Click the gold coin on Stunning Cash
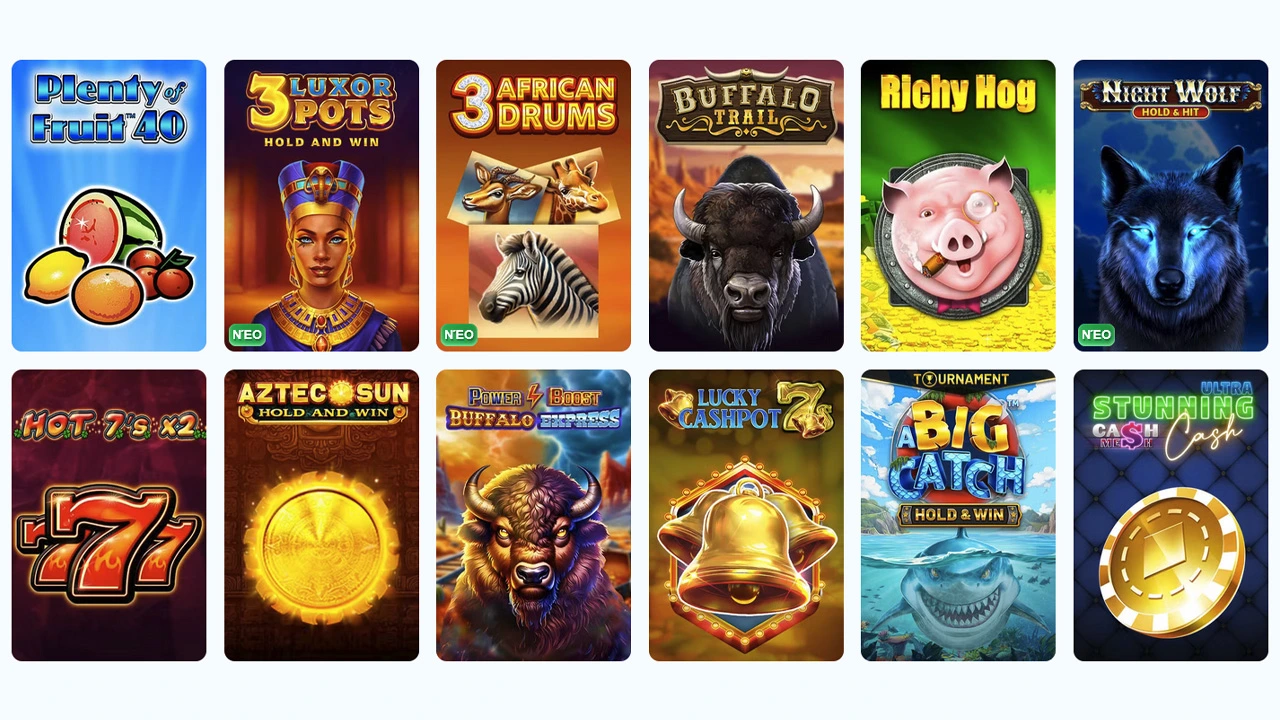This screenshot has width=1280, height=720. (x=1171, y=562)
